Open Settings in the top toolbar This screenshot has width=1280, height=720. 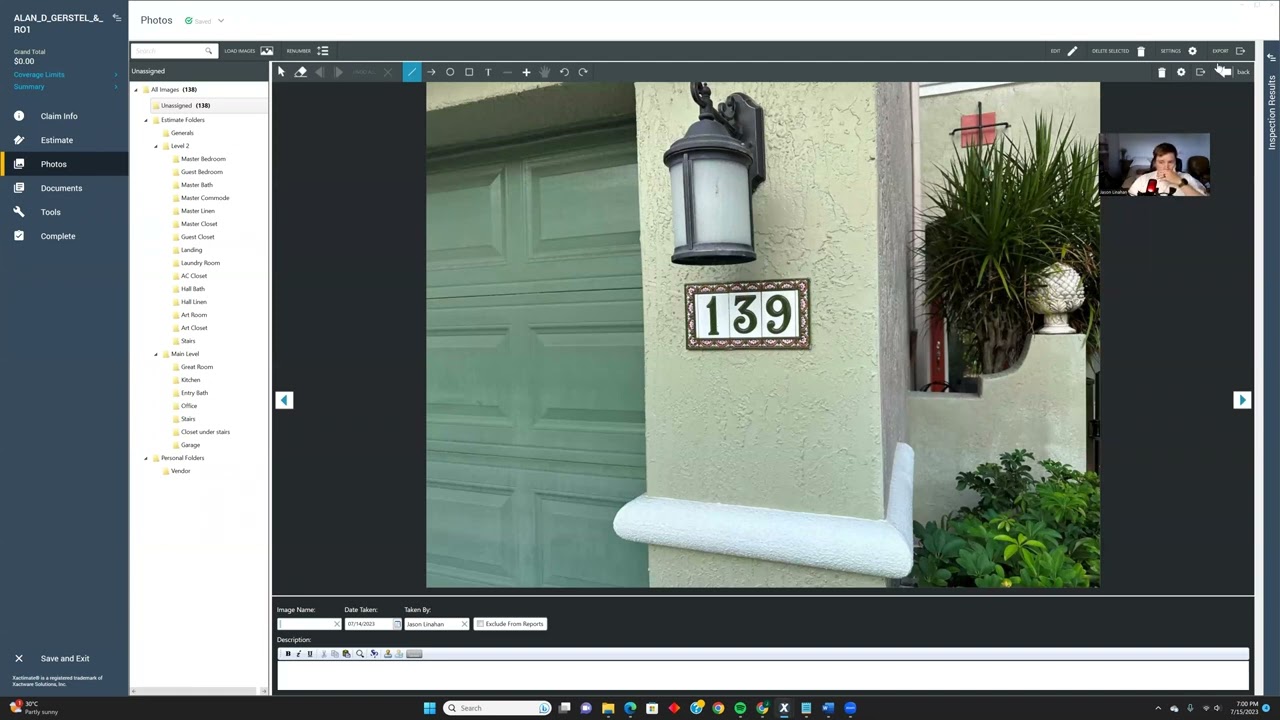coord(1178,51)
